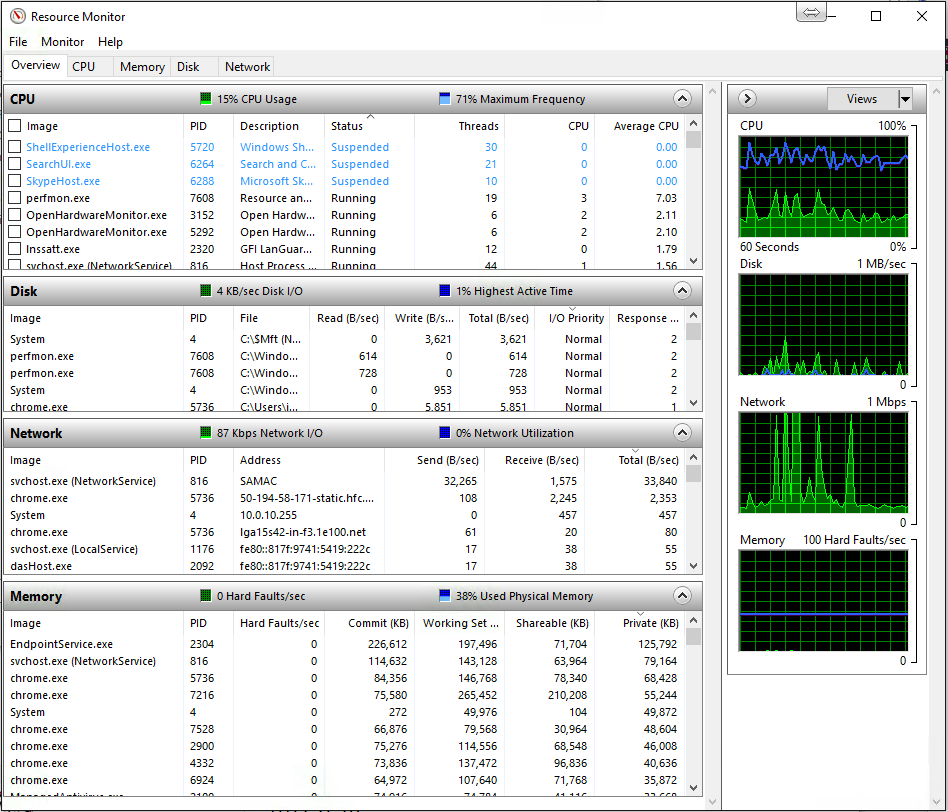Click the Used Physical Memory indicator icon
Viewport: 948px width, 812px height.
click(445, 596)
